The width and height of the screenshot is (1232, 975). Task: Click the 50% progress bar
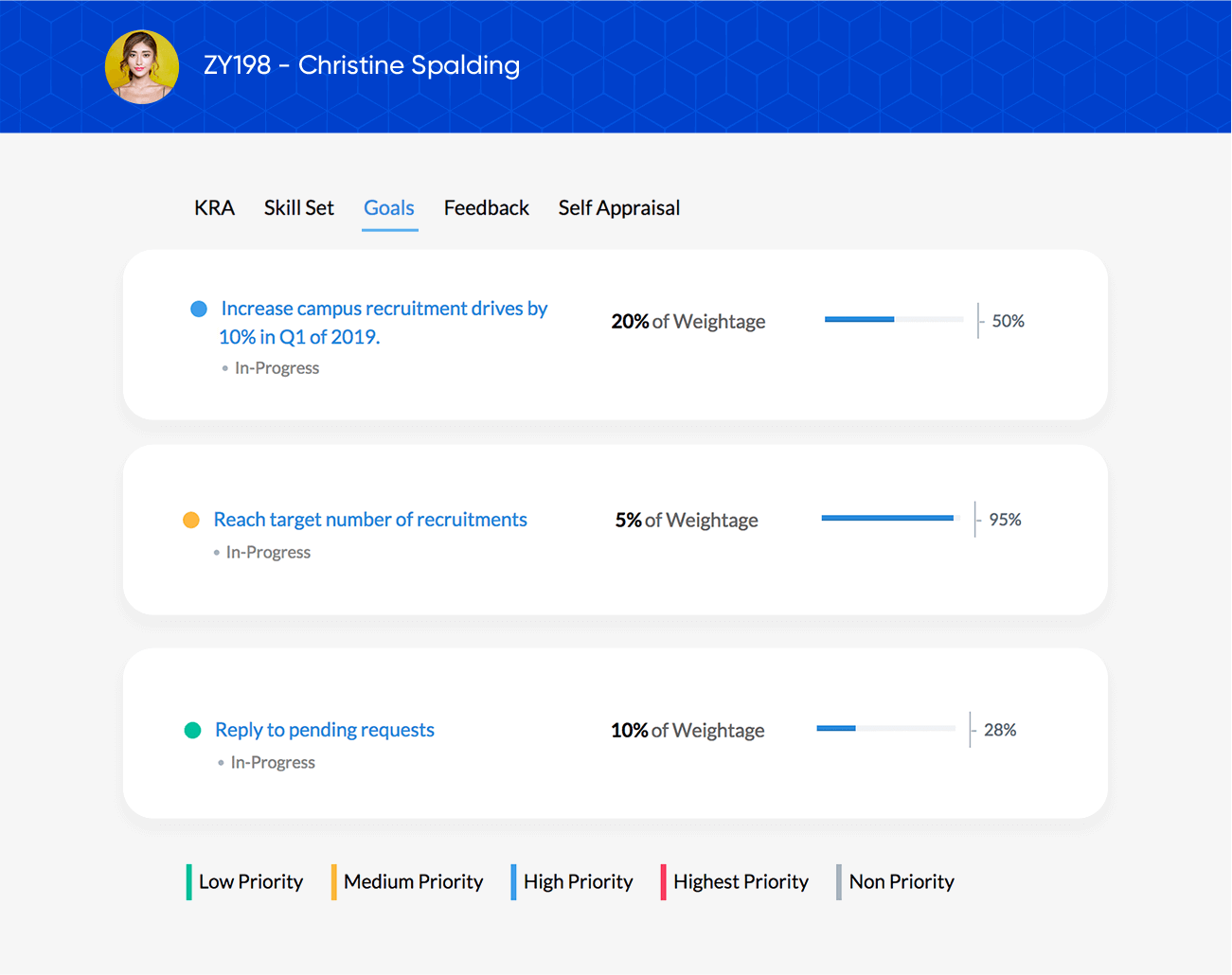[894, 320]
